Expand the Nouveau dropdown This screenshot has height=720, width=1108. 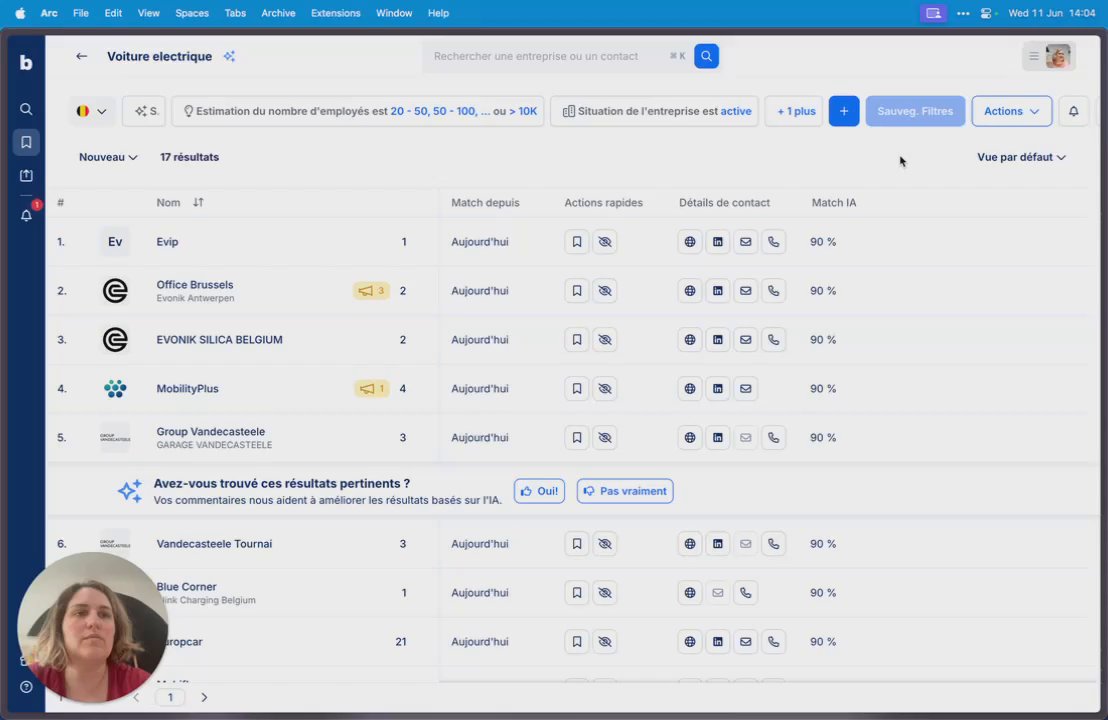[108, 157]
